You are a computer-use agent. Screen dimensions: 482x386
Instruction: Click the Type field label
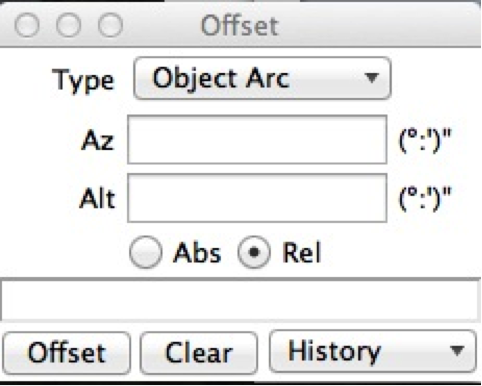(83, 81)
